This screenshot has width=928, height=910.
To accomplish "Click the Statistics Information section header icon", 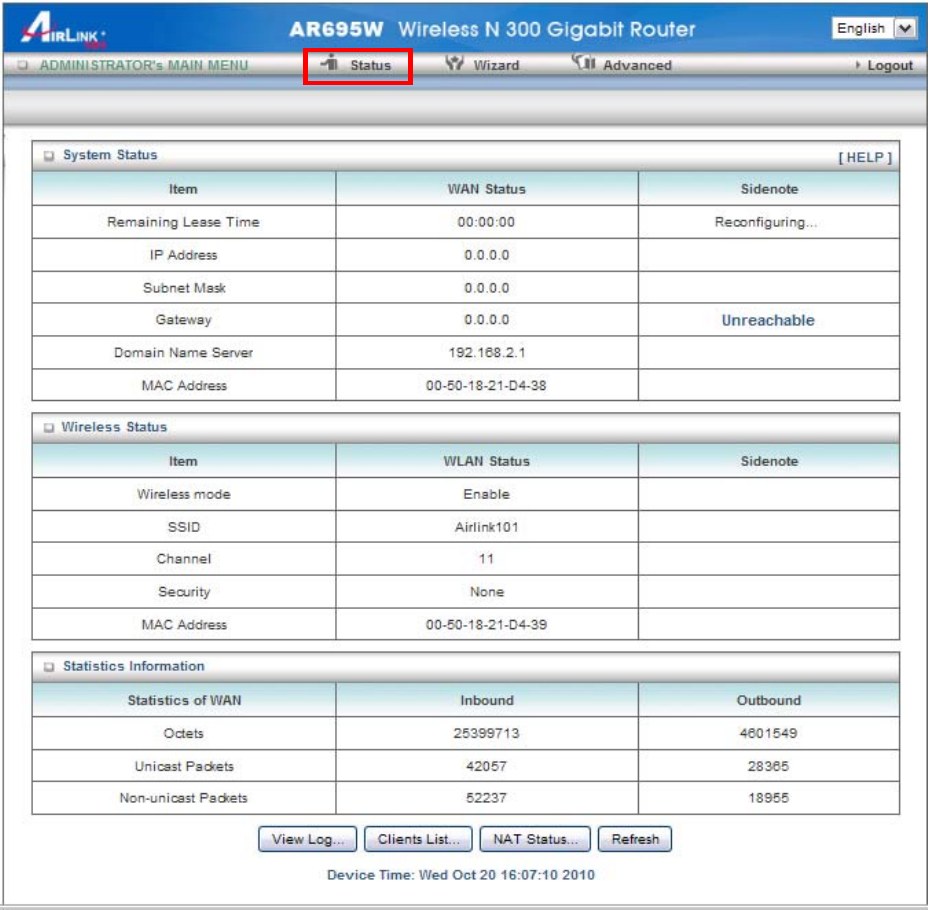I will (47, 667).
